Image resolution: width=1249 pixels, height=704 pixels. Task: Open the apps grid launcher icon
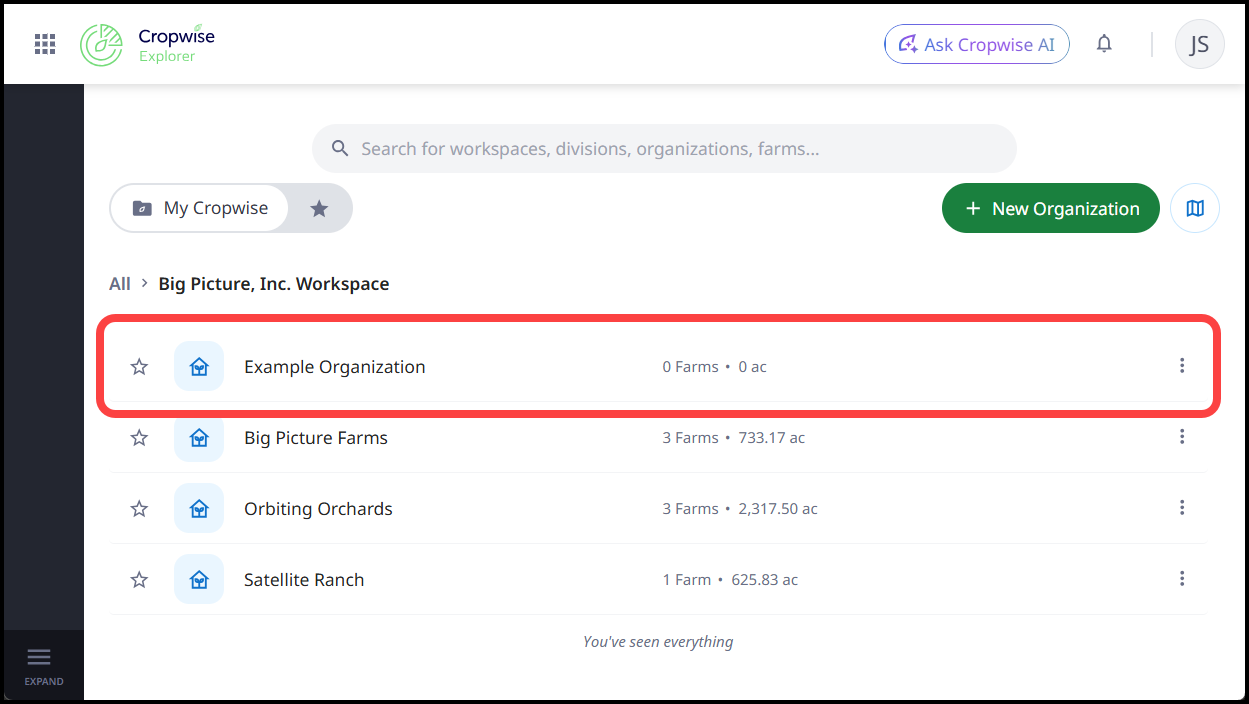(x=45, y=44)
